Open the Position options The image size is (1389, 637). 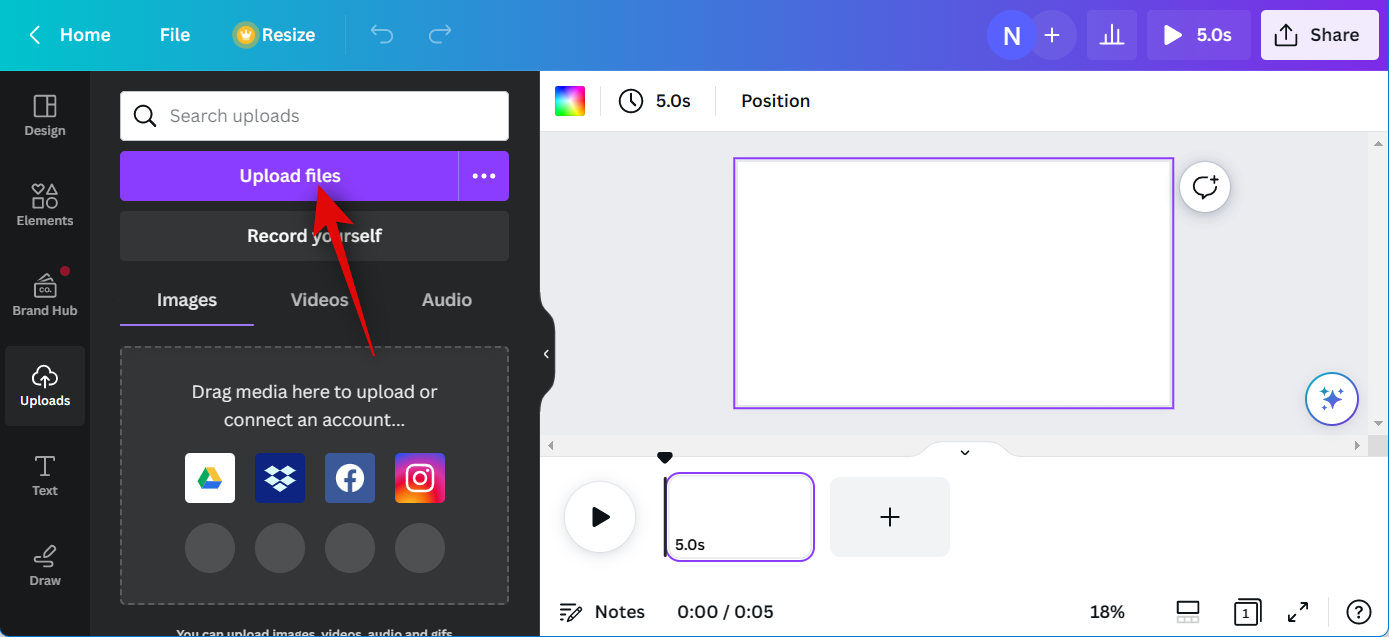tap(776, 101)
